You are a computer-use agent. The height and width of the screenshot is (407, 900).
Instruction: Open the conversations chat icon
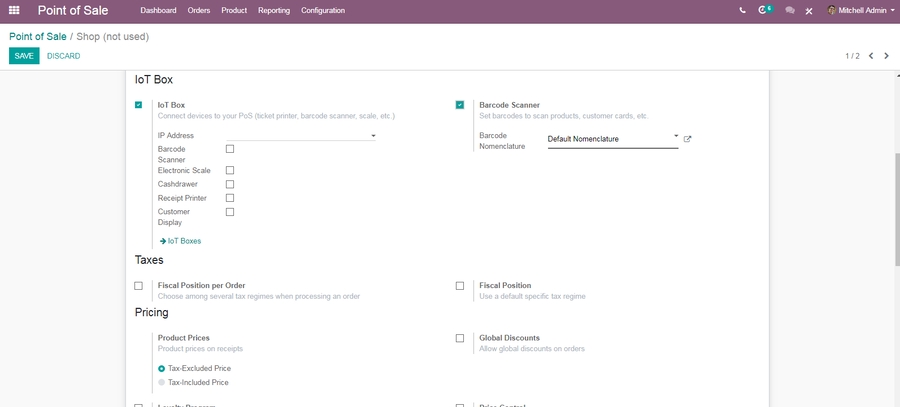(790, 10)
